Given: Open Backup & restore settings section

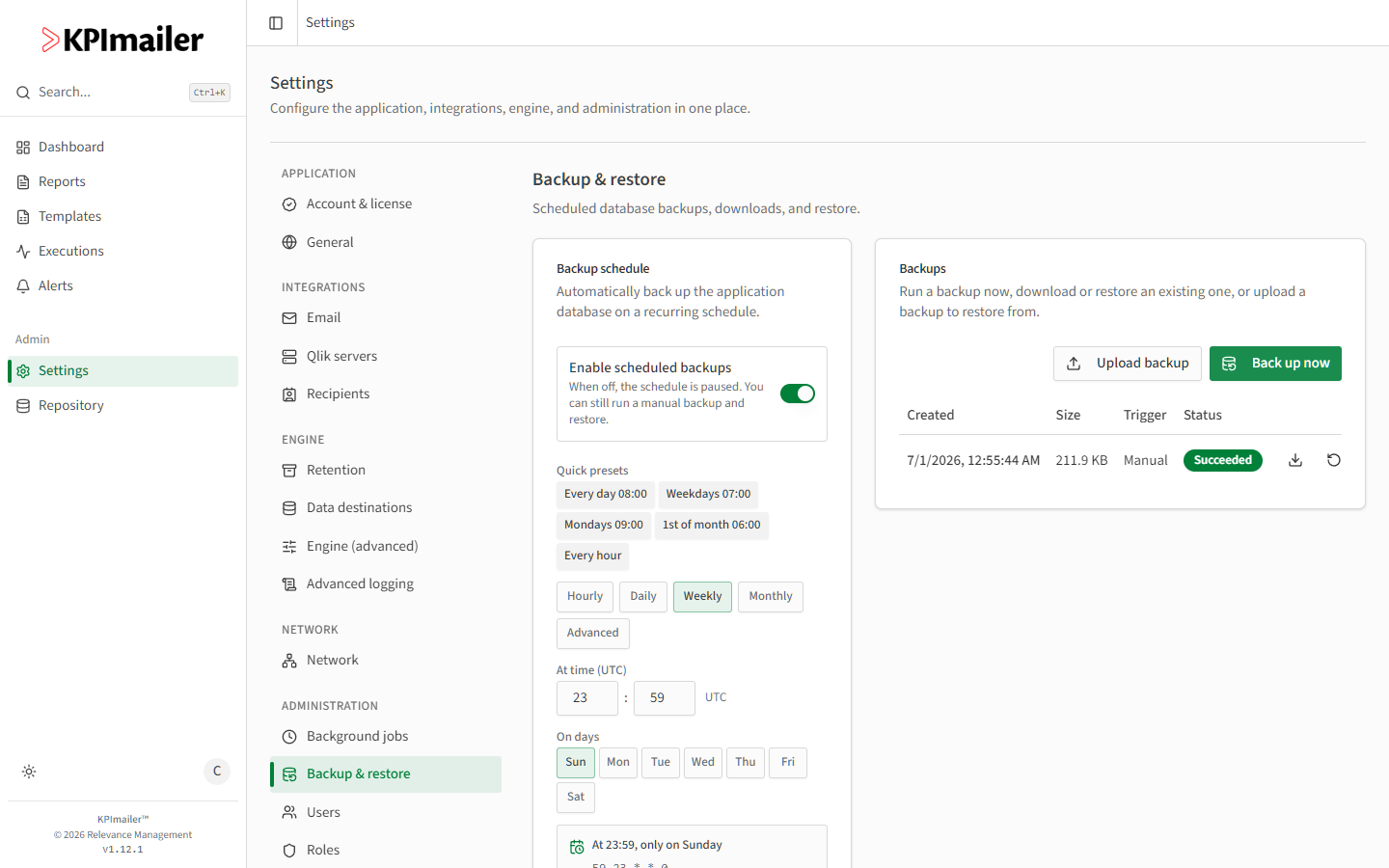Looking at the screenshot, I should click(x=386, y=774).
